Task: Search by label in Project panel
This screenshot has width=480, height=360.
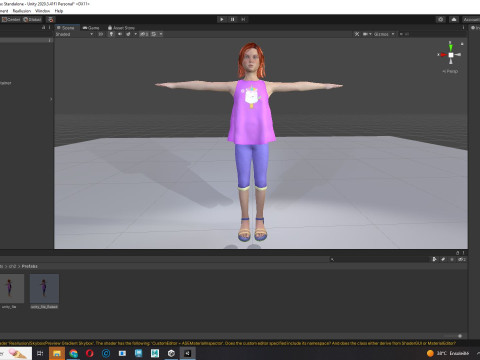Action: (x=443, y=259)
